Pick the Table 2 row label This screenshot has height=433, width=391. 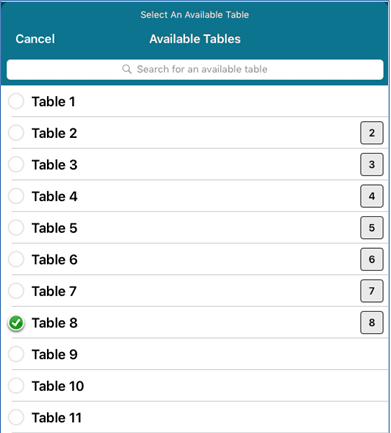(x=54, y=133)
